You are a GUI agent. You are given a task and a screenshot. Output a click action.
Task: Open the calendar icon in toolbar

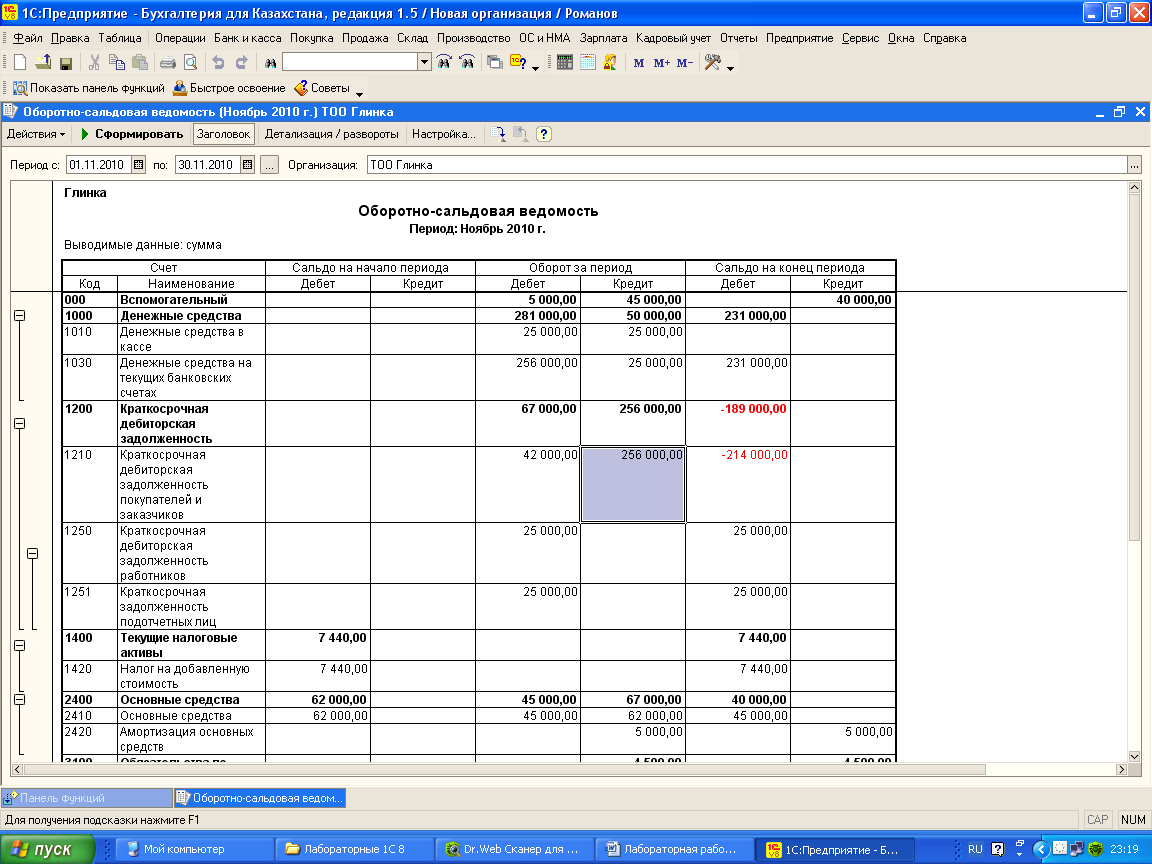(x=587, y=63)
